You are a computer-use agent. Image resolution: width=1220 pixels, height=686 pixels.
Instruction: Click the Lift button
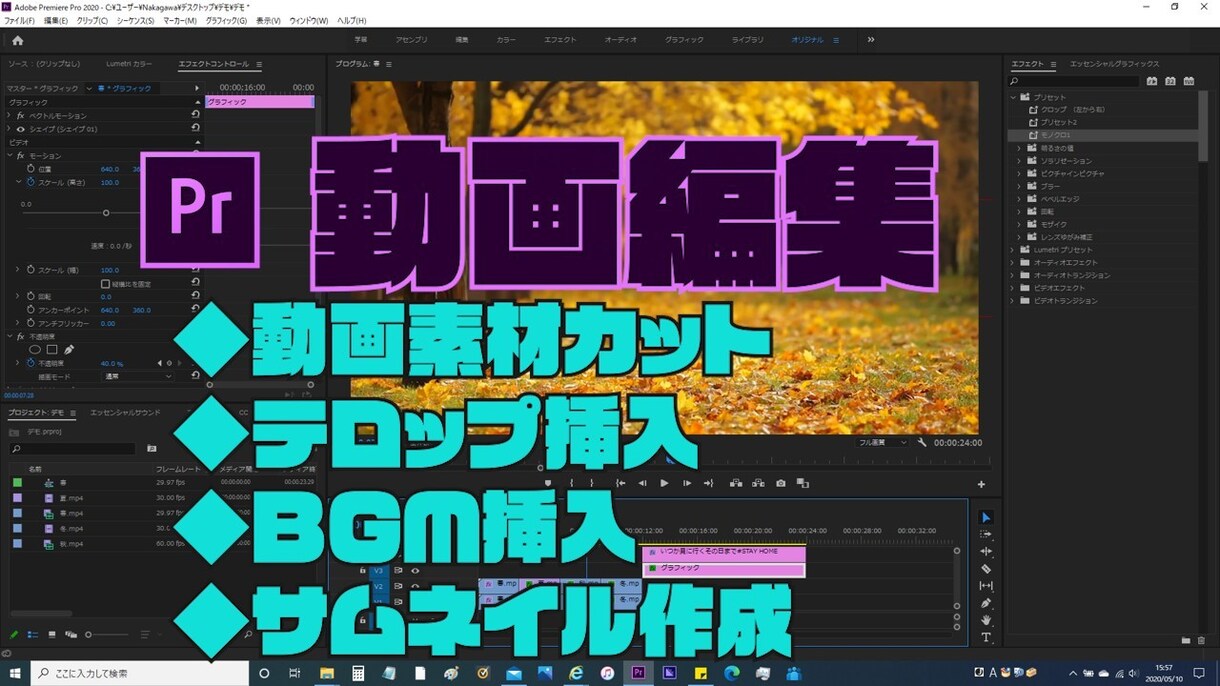[736, 483]
